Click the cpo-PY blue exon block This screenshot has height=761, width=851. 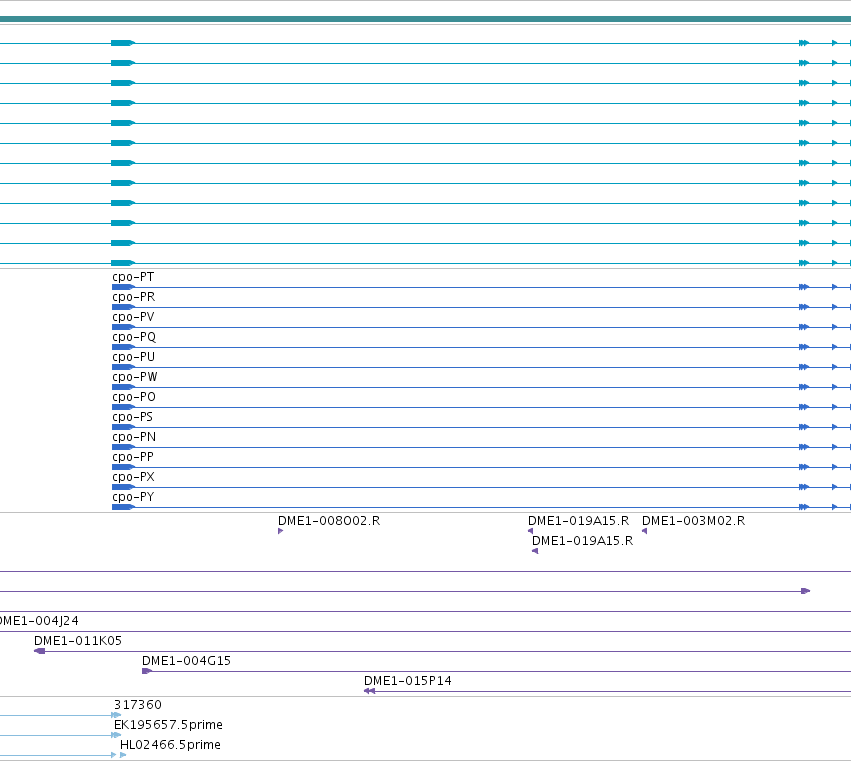coord(123,507)
